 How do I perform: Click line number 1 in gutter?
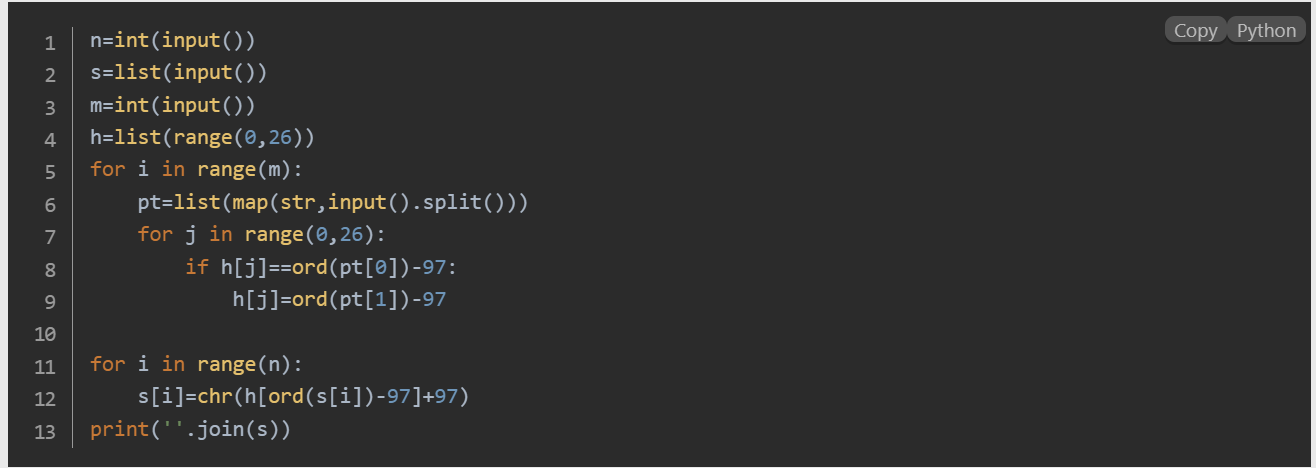pos(49,43)
